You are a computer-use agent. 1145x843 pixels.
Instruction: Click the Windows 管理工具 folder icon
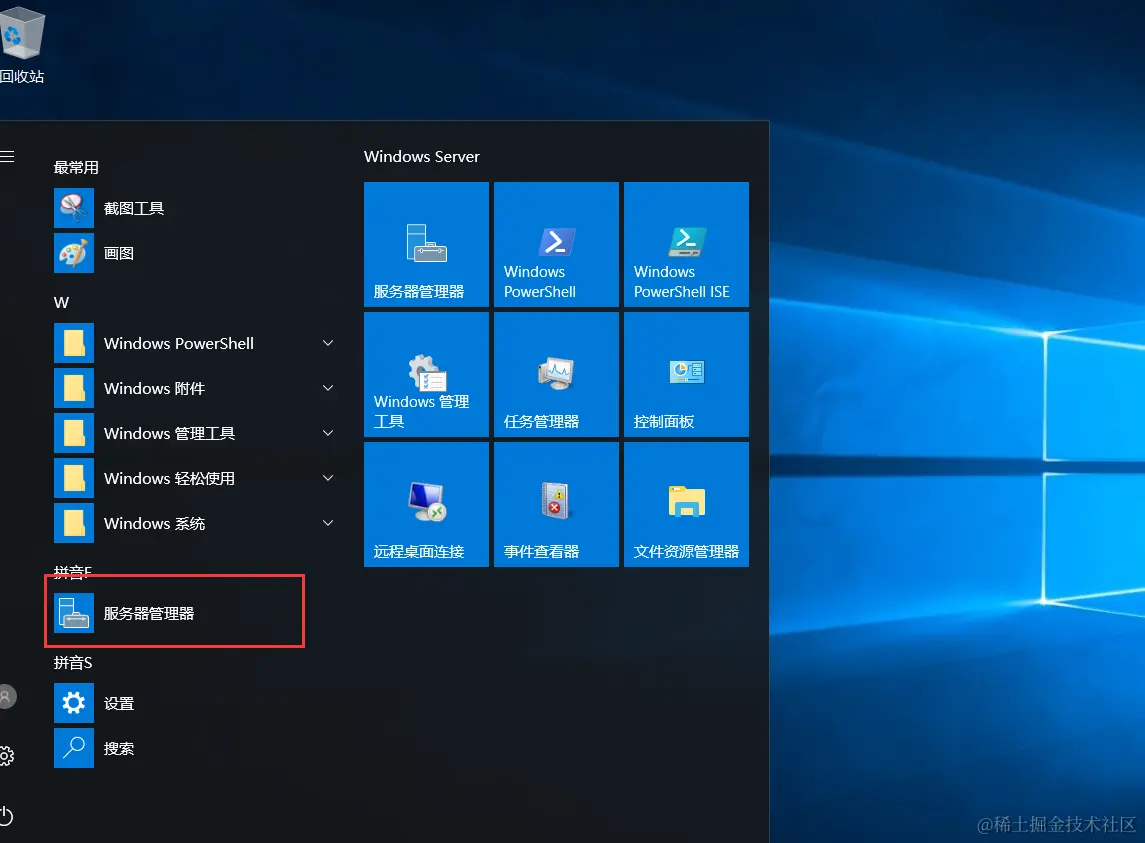click(74, 433)
